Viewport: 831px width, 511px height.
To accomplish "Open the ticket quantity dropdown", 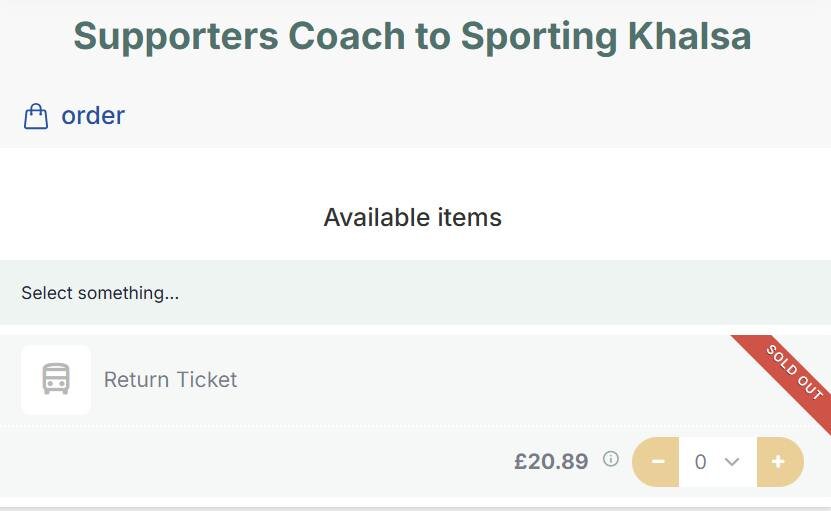I will click(x=717, y=462).
